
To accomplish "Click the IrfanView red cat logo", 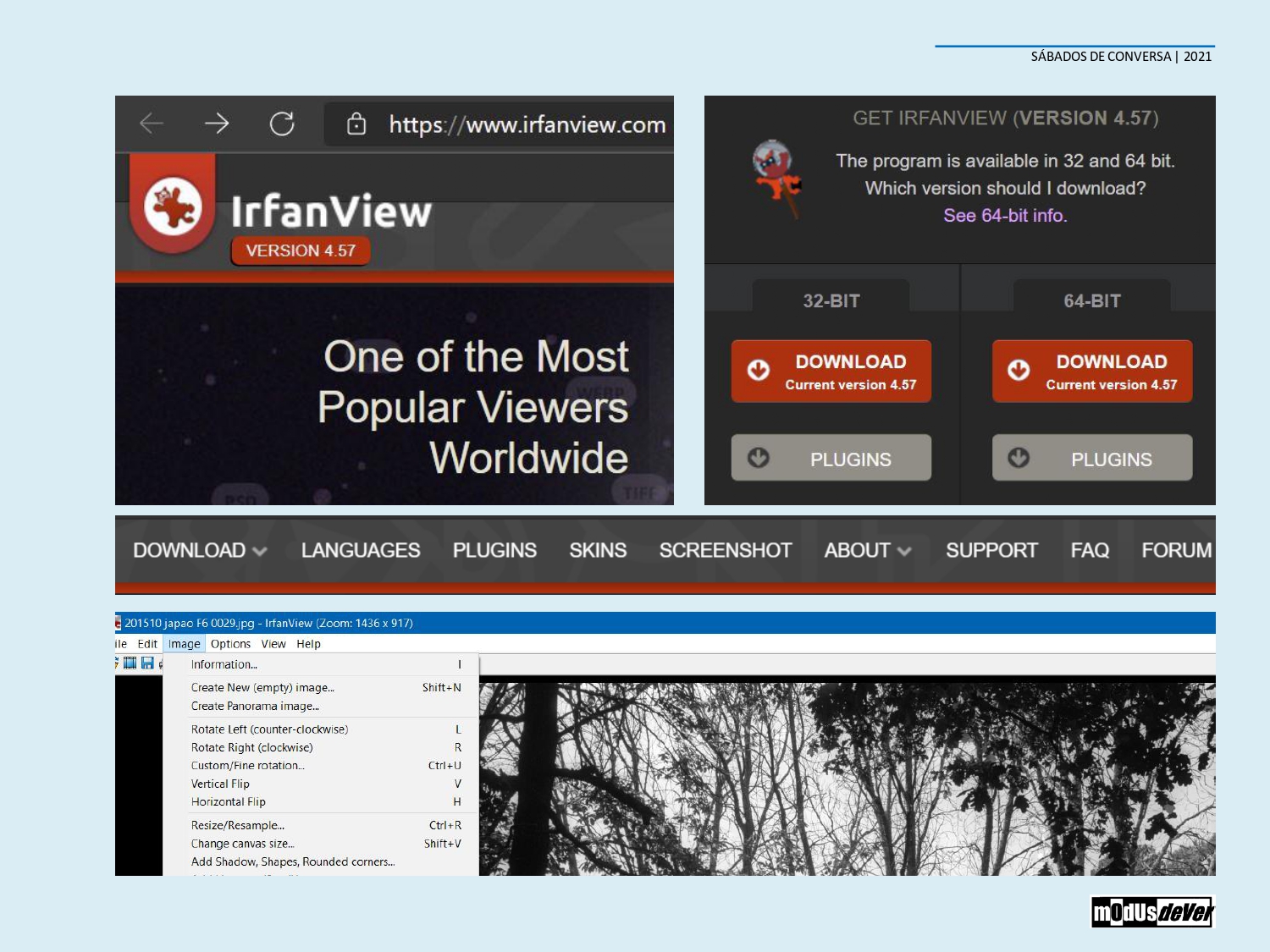I will (x=173, y=206).
